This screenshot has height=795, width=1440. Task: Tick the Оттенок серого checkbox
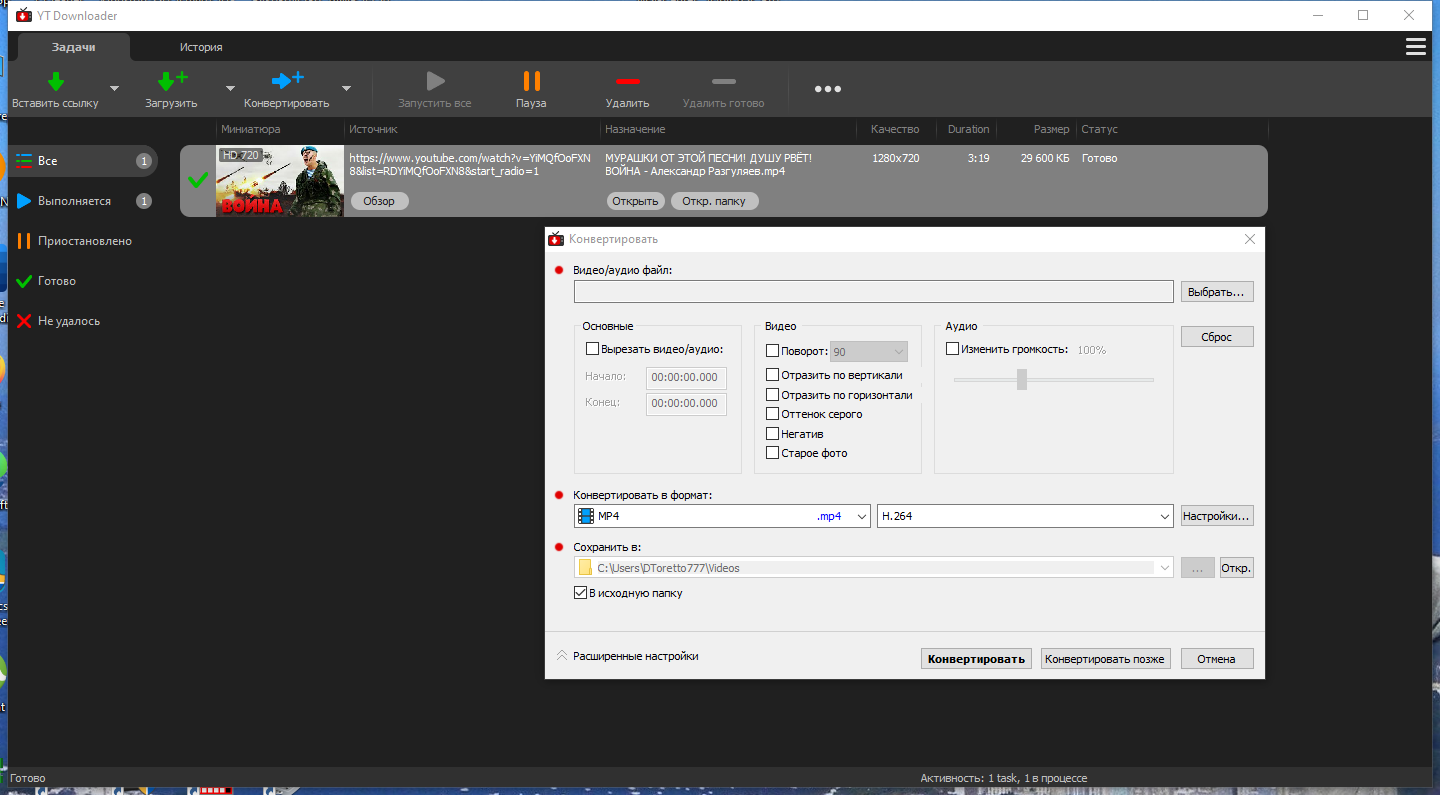(x=772, y=414)
